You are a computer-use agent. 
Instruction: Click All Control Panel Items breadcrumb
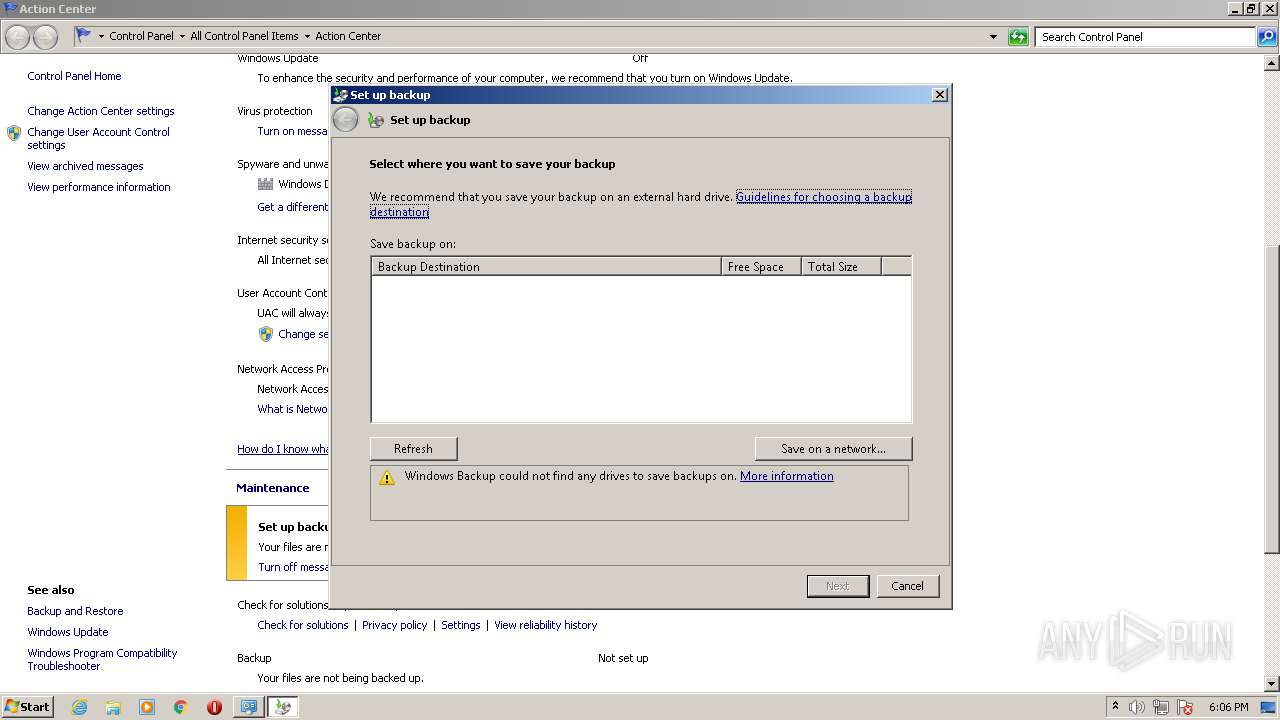pos(244,36)
